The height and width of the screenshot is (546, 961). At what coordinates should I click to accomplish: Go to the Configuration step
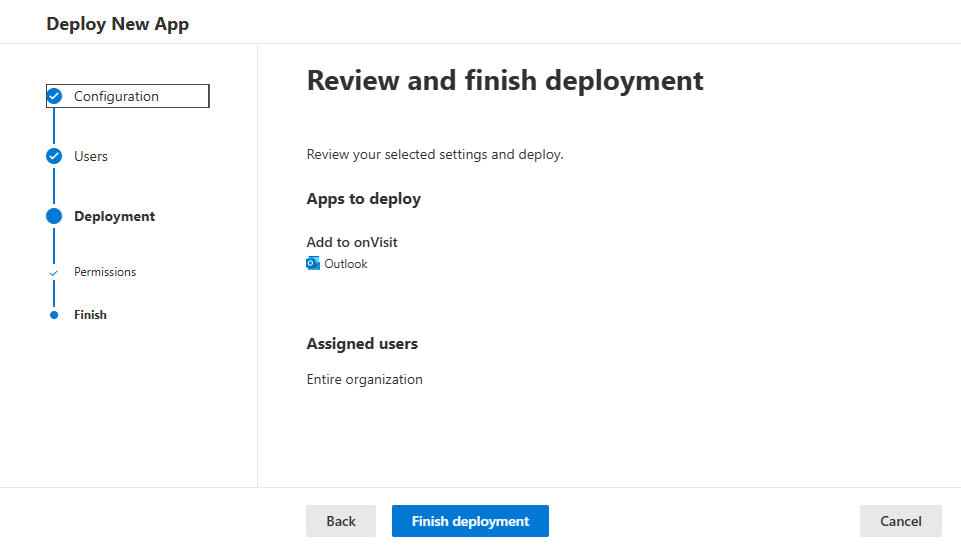(127, 96)
